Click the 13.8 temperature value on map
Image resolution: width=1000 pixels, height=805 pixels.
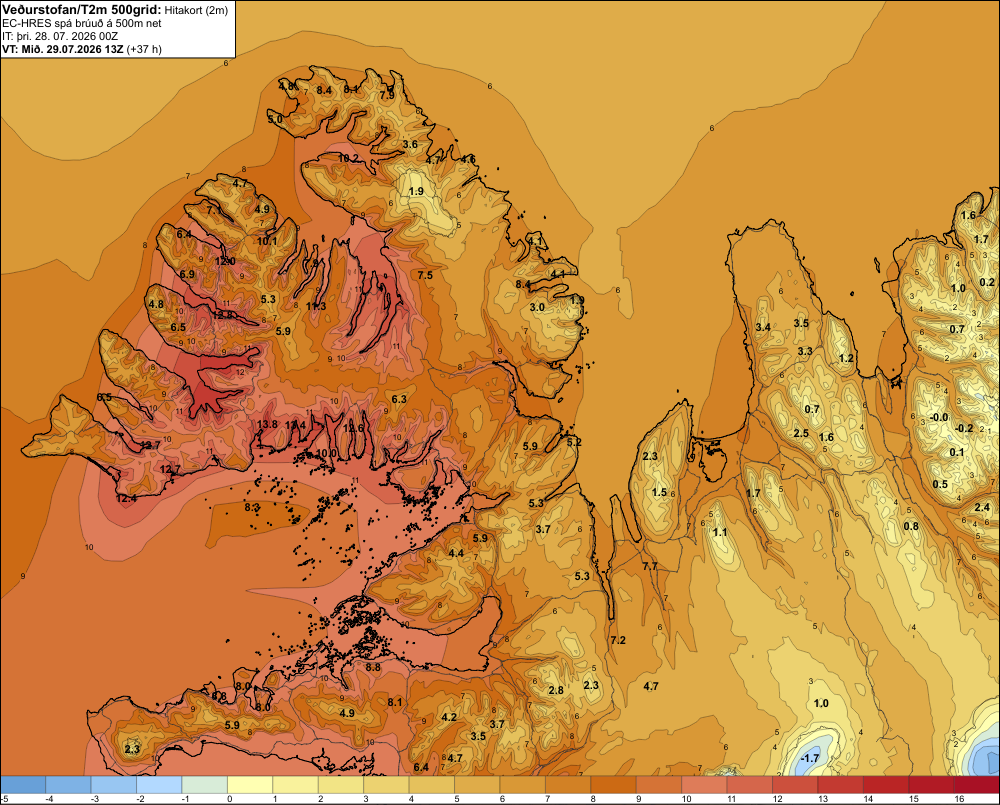267,424
